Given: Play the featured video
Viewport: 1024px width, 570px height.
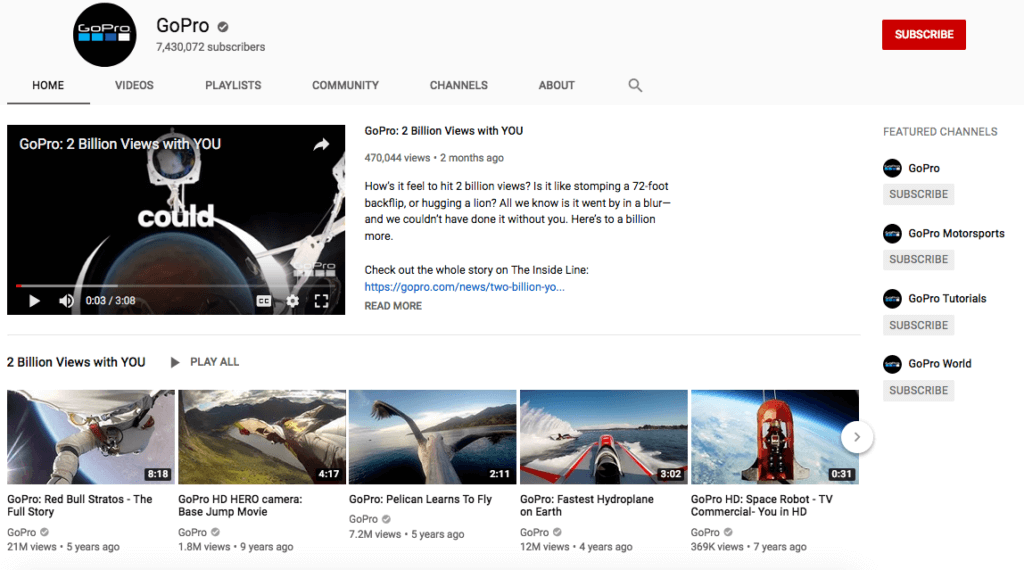Looking at the screenshot, I should click(x=34, y=301).
